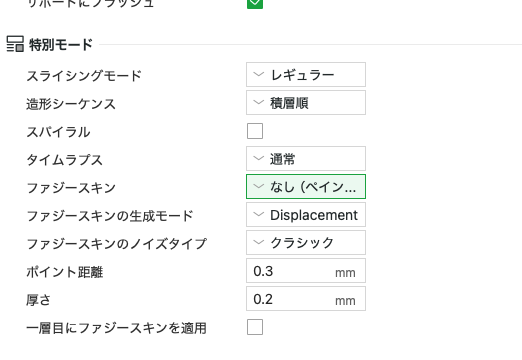Open the スライシングモード dropdown showing レギュラー
The width and height of the screenshot is (522, 360).
click(x=306, y=74)
